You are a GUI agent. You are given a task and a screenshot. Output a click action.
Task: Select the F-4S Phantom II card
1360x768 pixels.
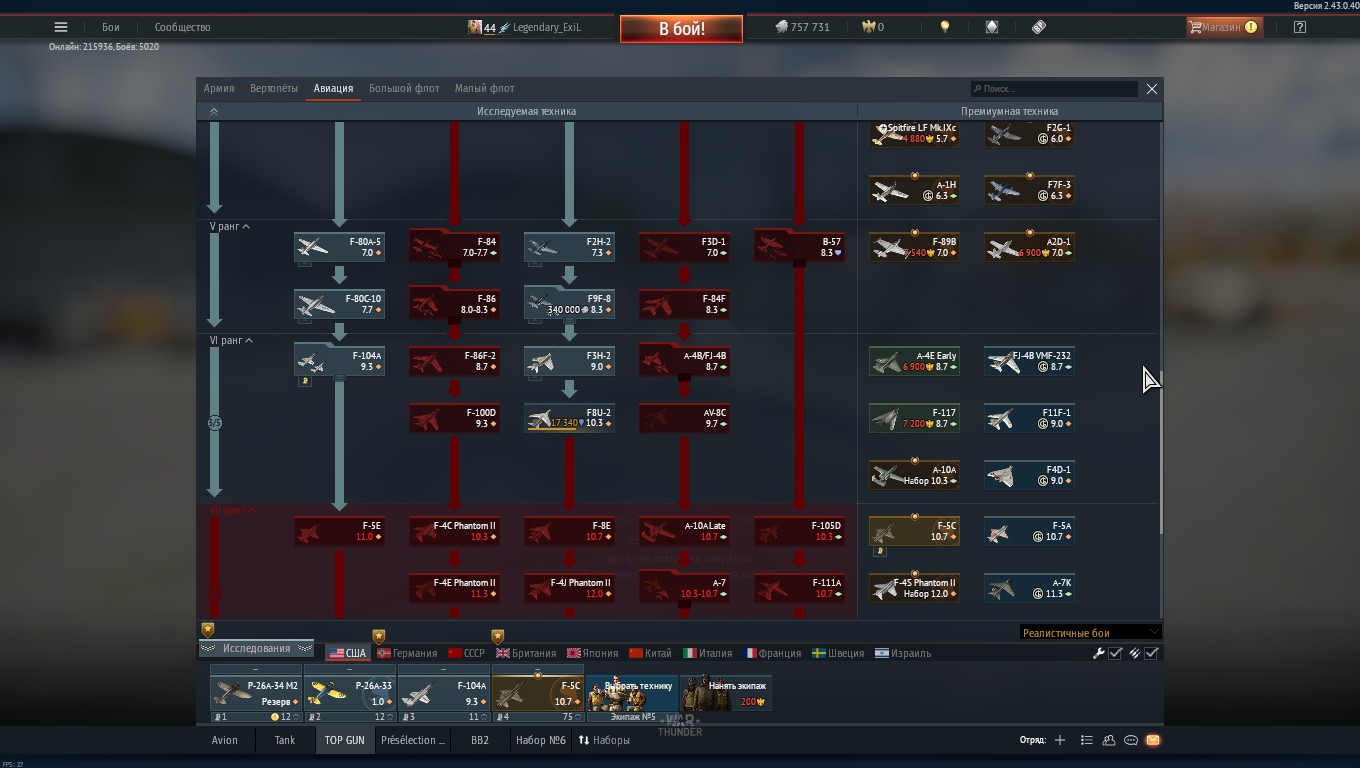point(914,588)
